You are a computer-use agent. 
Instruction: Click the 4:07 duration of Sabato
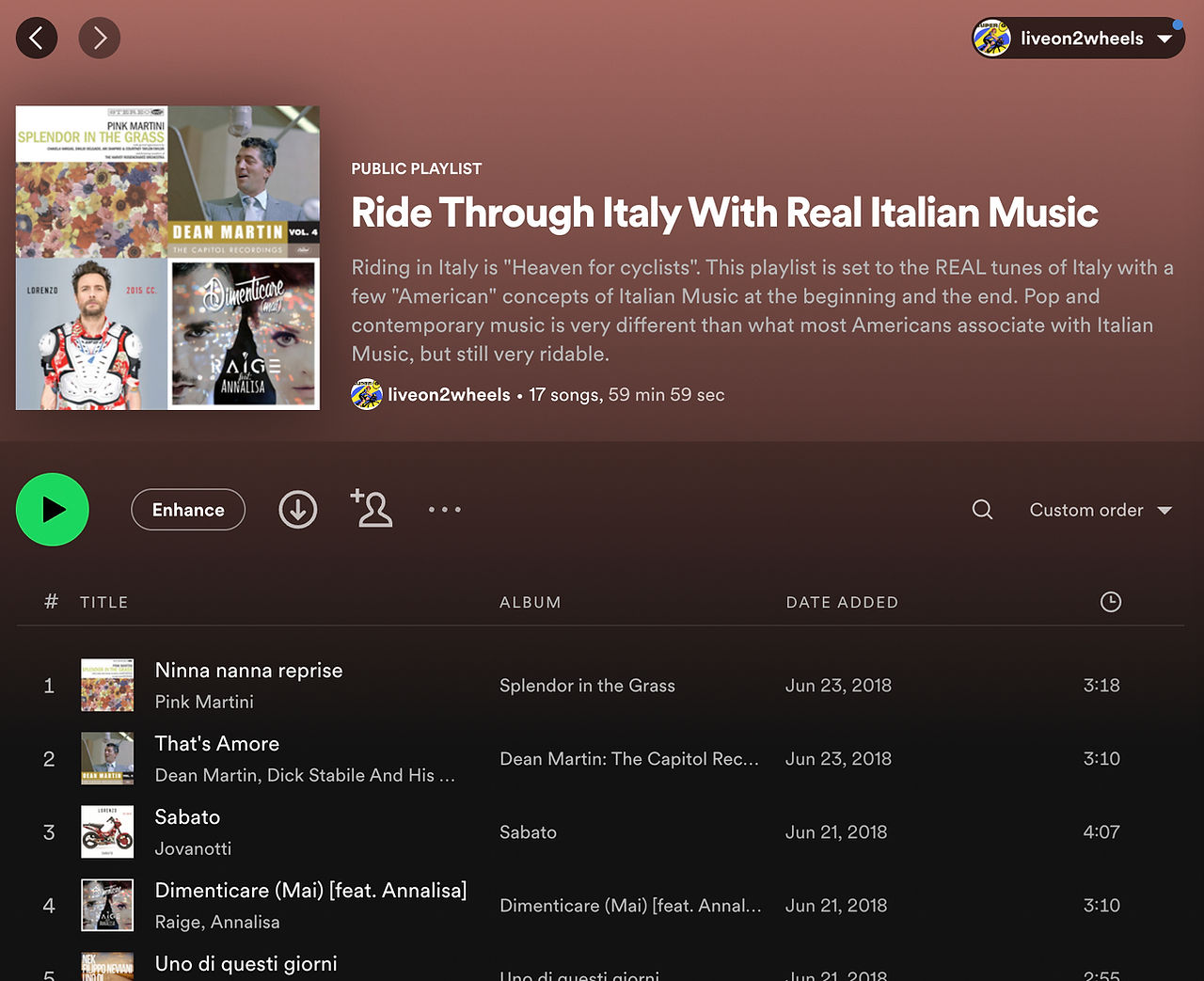1101,832
